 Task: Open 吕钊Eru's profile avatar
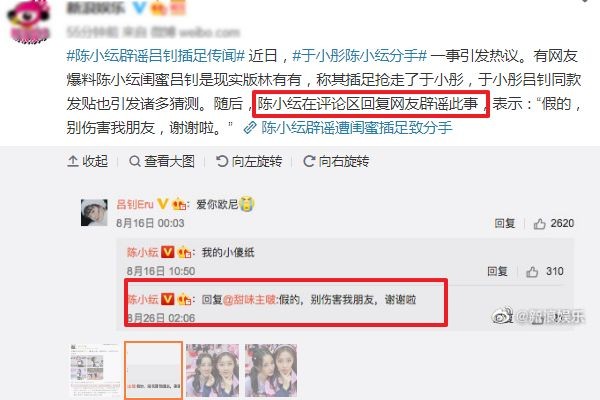pyautogui.click(x=94, y=212)
